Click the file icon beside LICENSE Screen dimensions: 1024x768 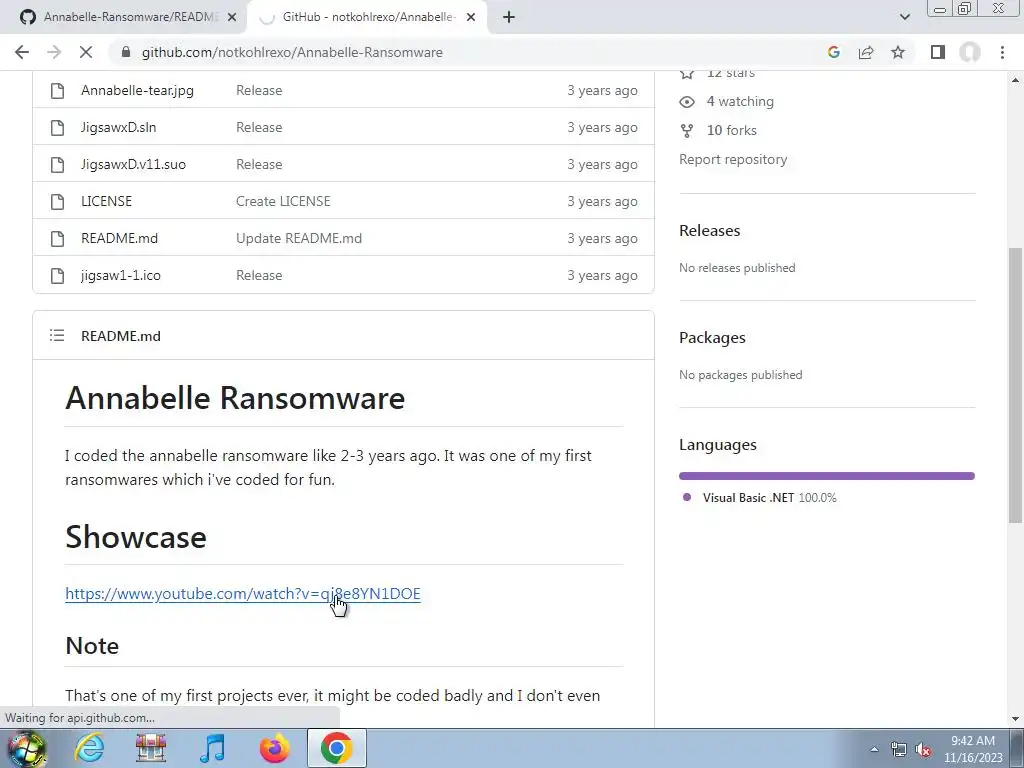pos(57,202)
